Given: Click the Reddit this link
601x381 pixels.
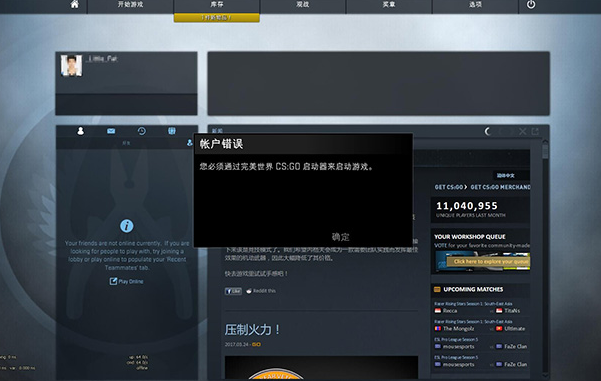Looking at the screenshot, I should pos(261,291).
